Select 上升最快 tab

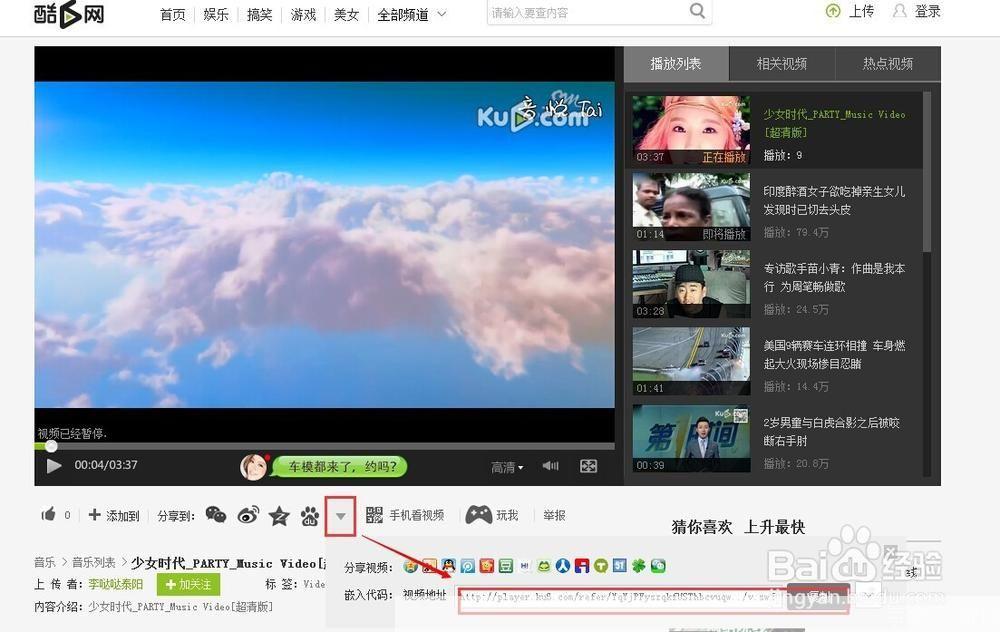click(774, 527)
